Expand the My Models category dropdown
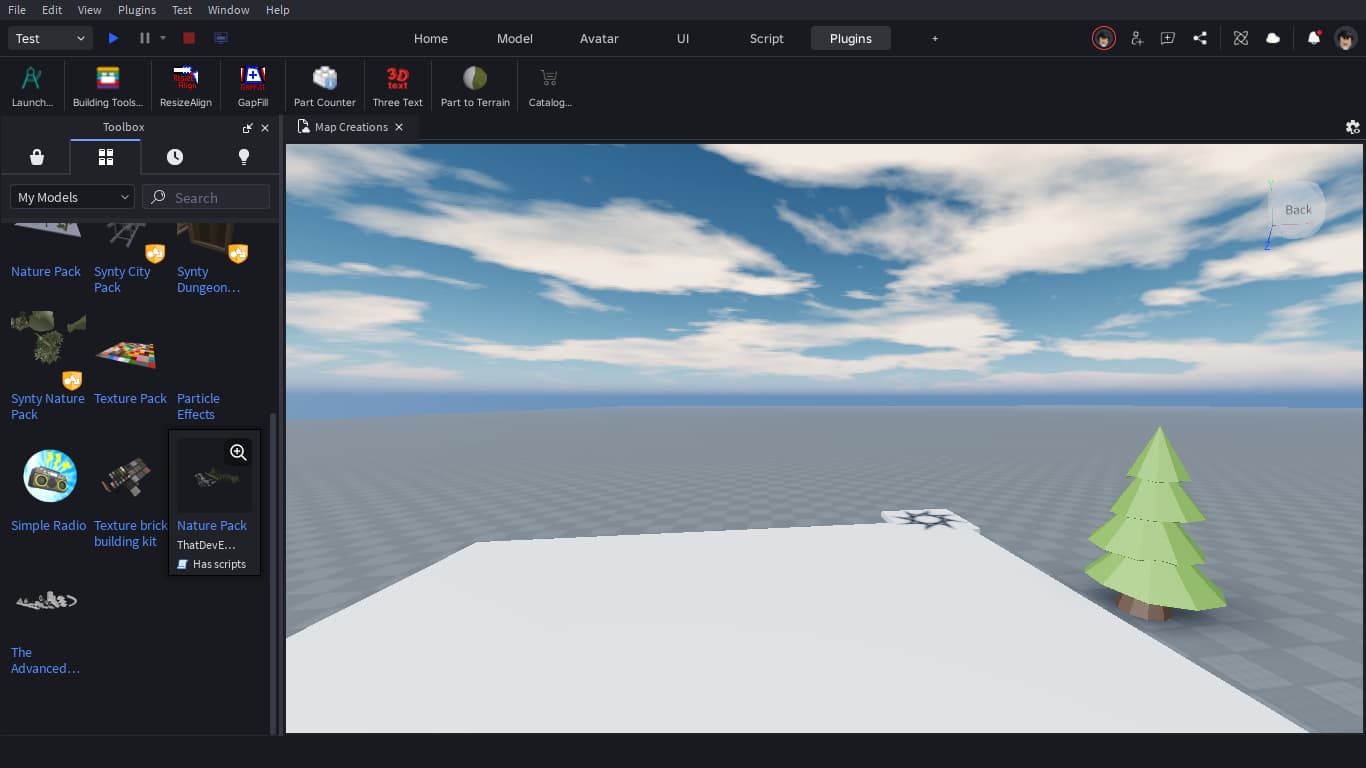This screenshot has height=768, width=1366. pos(72,197)
